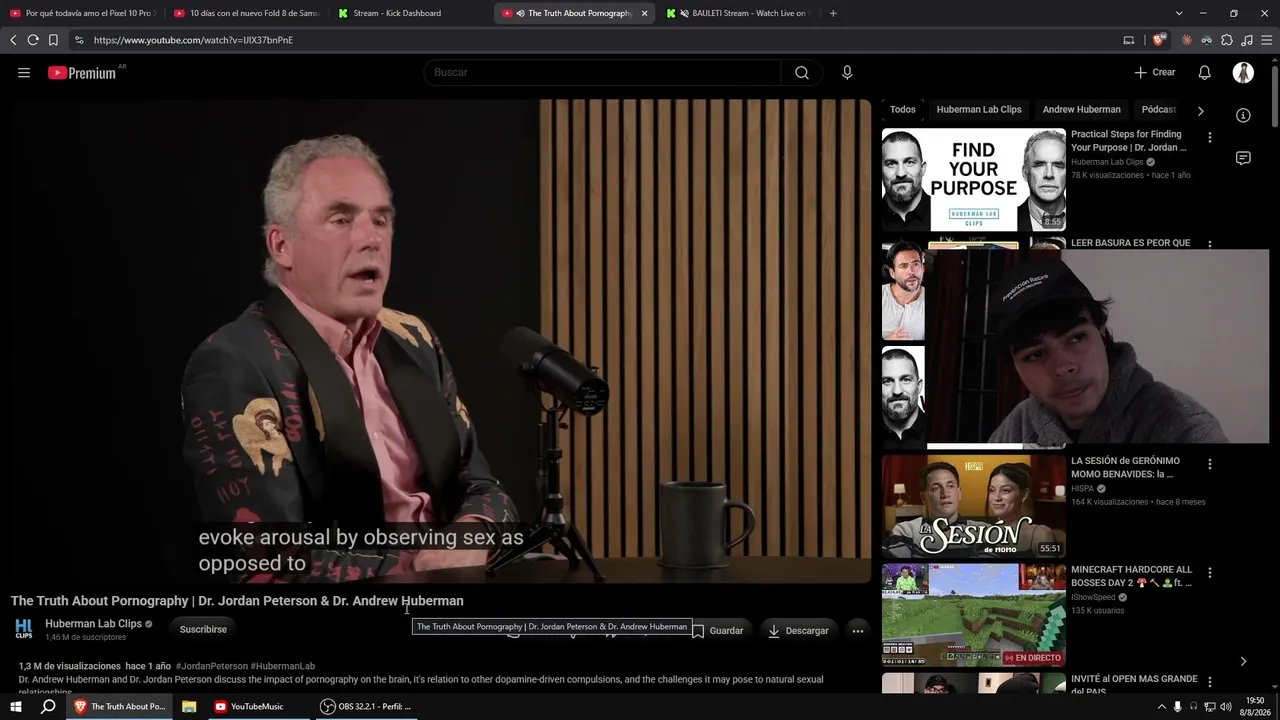This screenshot has width=1280, height=720.
Task: Open more actions menu below the video
Action: click(x=857, y=631)
